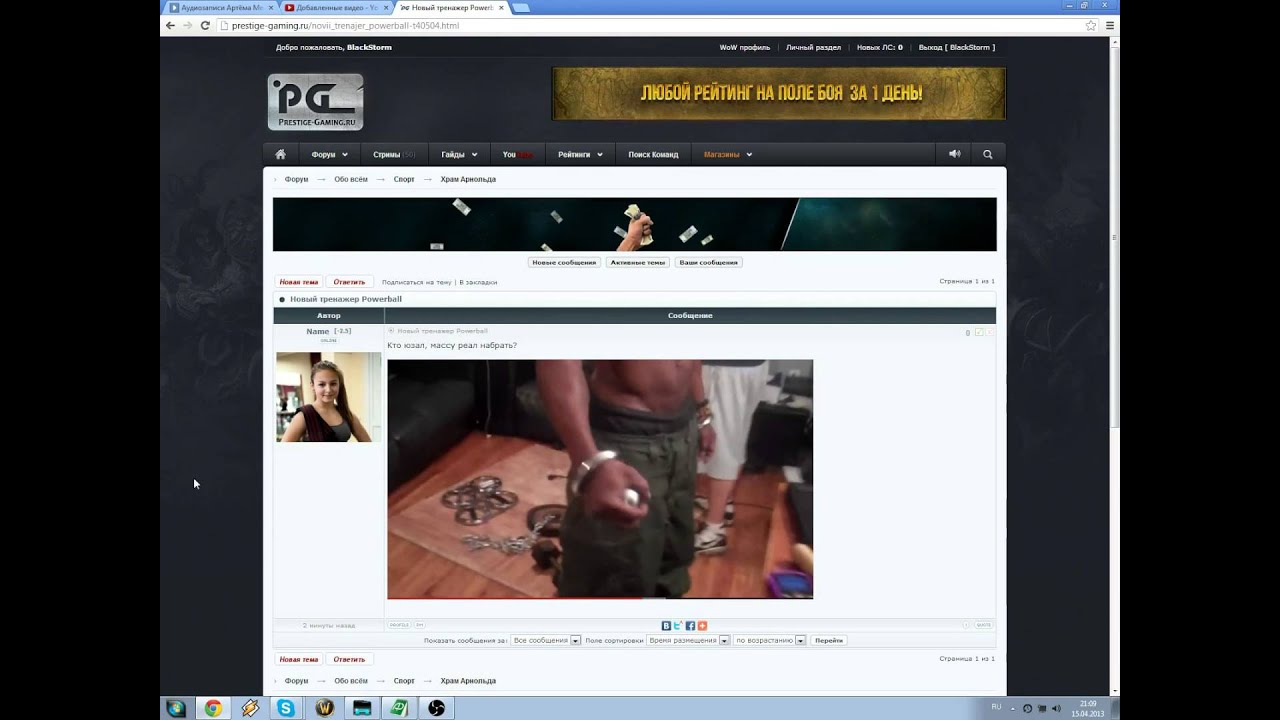Viewport: 1280px width, 720px height.
Task: Click the battleground rating banner ad
Action: pyautogui.click(x=779, y=94)
